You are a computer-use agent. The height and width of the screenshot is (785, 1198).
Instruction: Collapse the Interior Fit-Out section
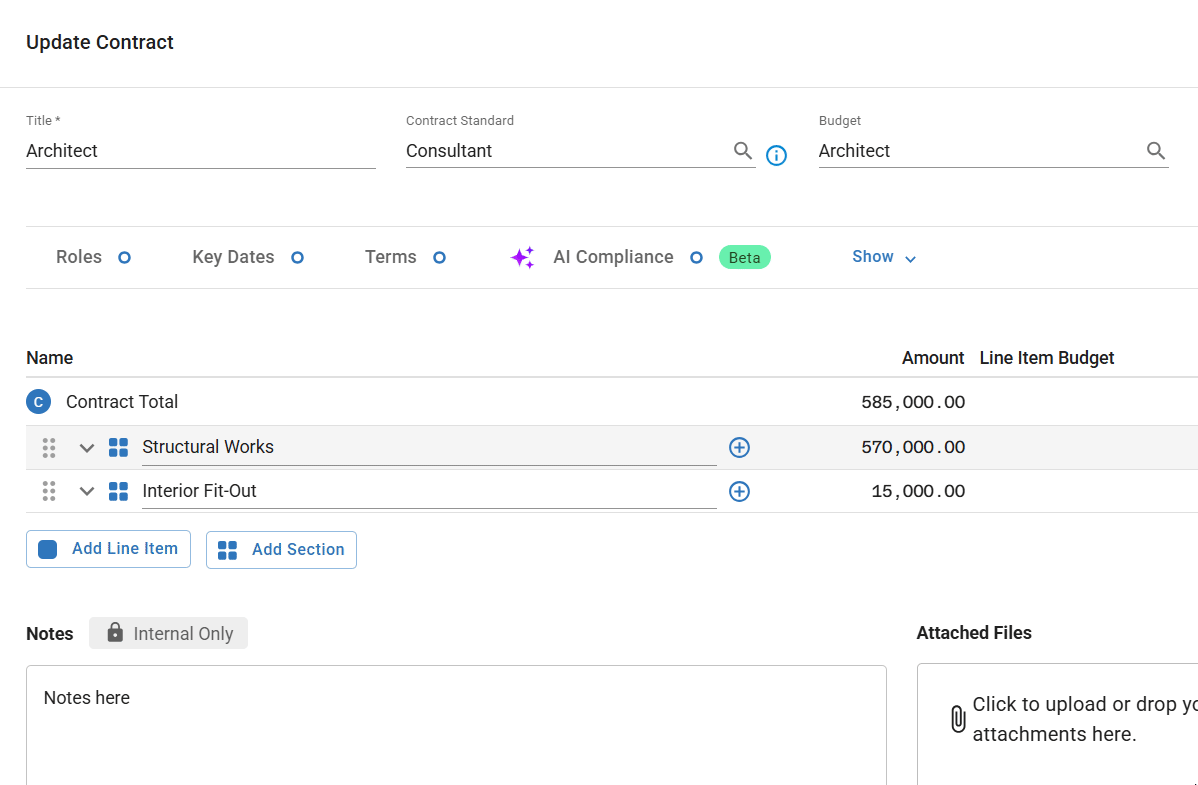(87, 491)
